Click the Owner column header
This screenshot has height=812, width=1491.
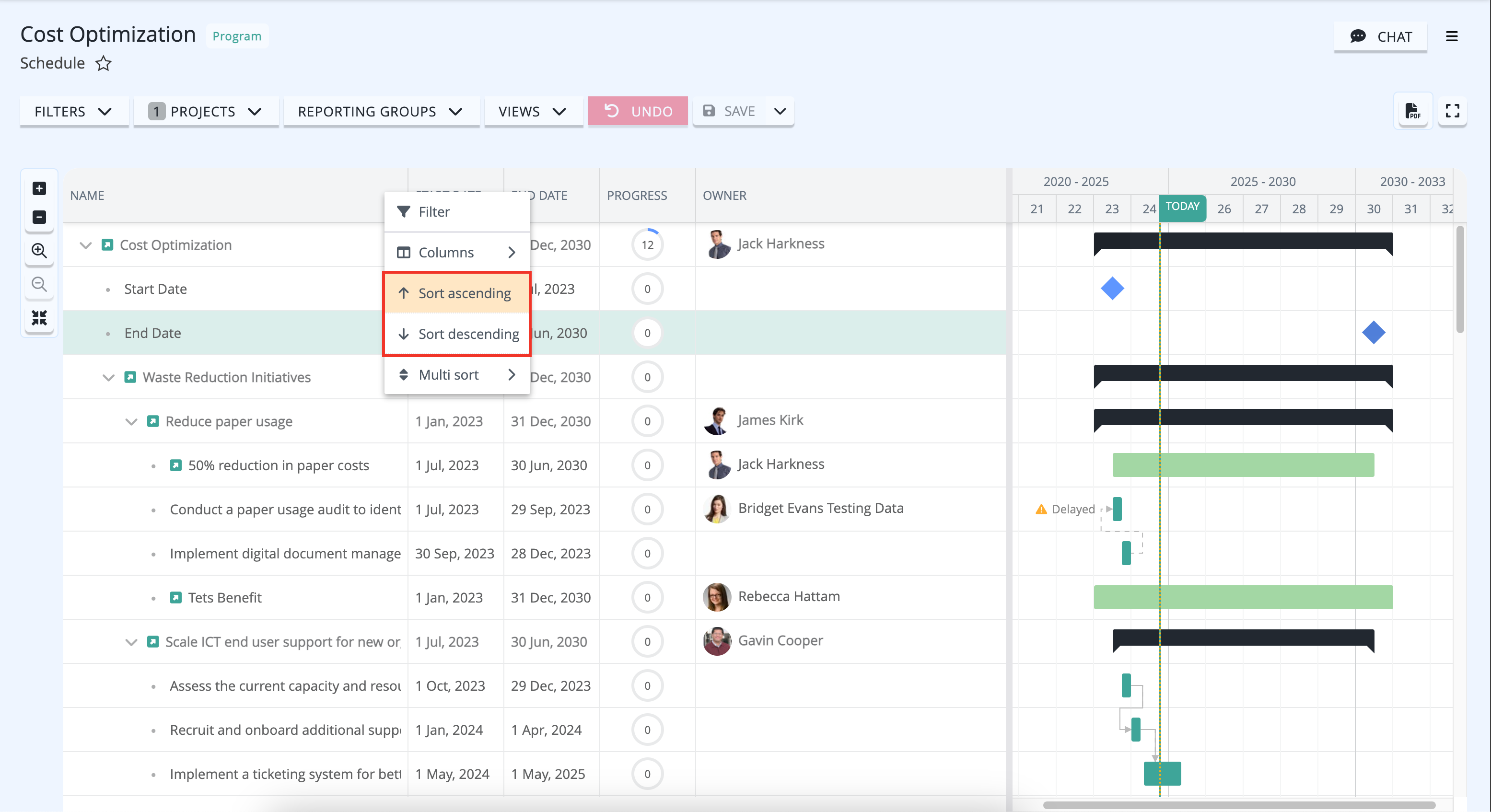(850, 196)
